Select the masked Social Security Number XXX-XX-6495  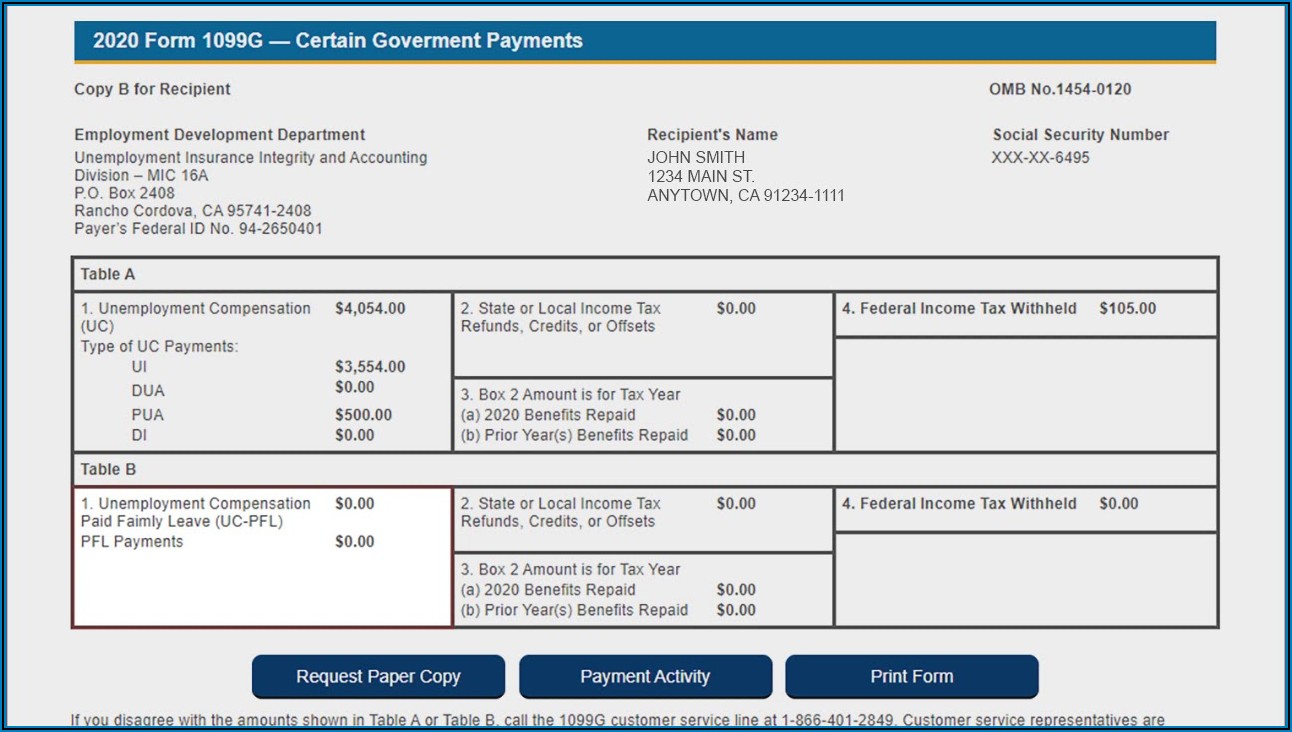[x=1040, y=158]
